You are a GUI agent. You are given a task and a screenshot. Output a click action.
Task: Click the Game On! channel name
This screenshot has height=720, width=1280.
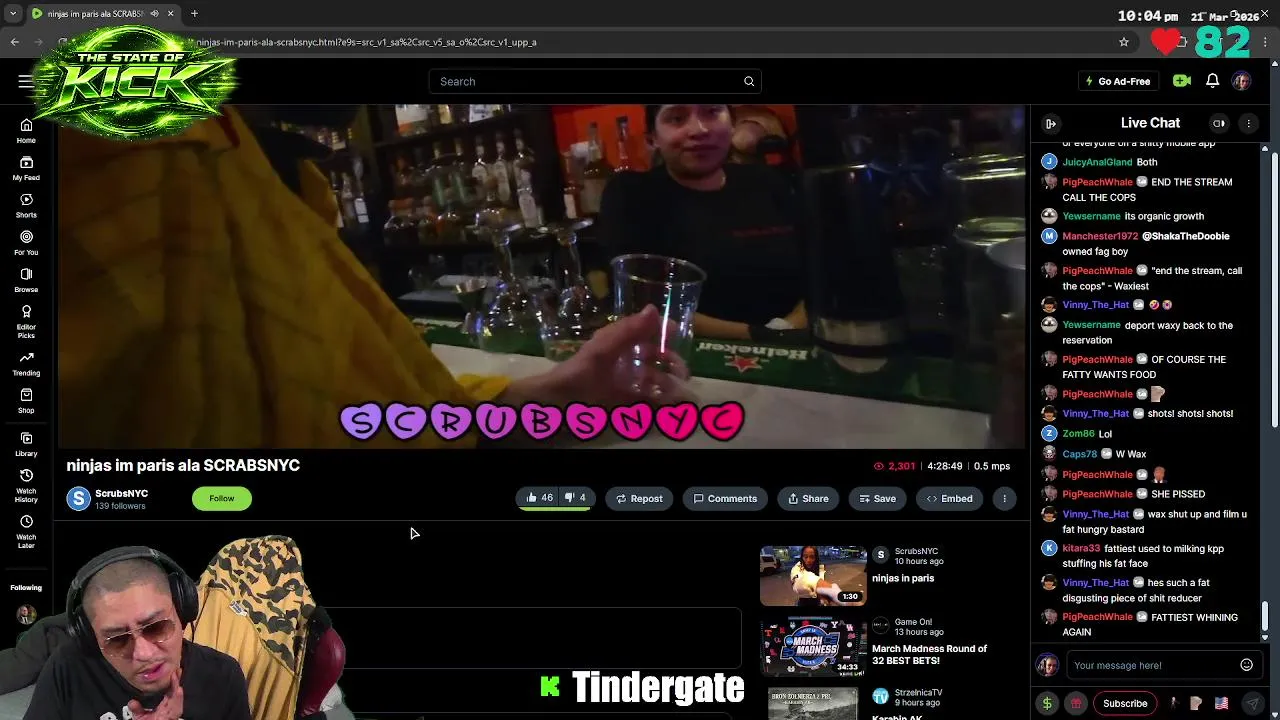point(913,622)
